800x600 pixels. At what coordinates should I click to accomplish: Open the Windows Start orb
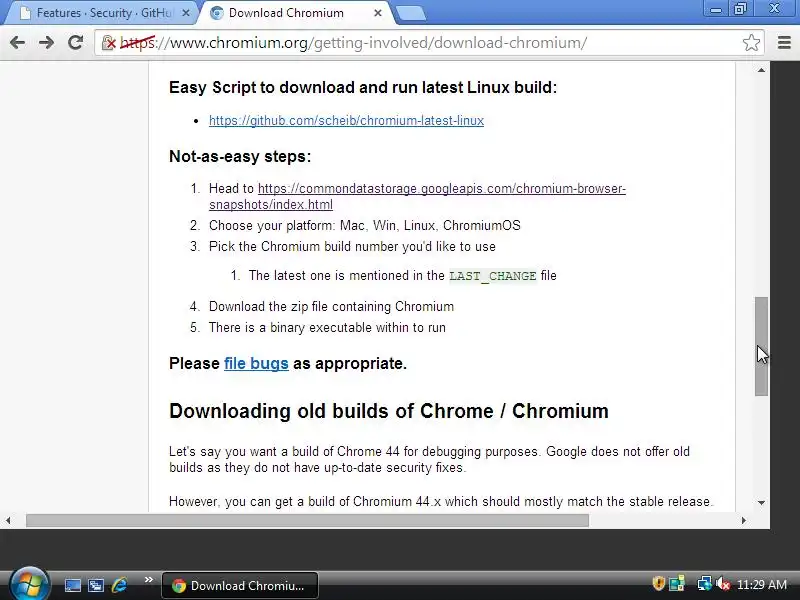[x=29, y=584]
